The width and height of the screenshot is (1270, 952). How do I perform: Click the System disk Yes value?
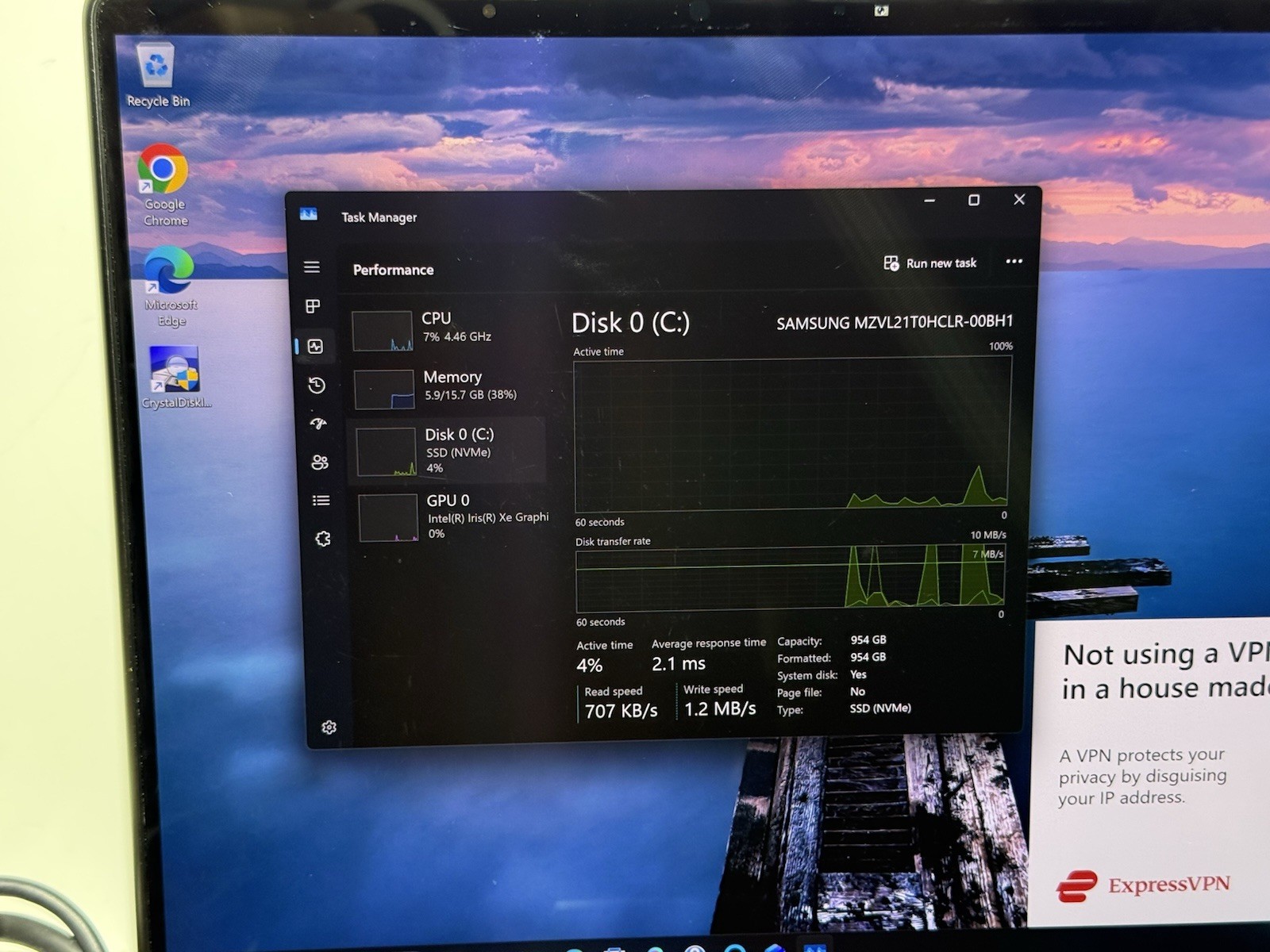858,674
